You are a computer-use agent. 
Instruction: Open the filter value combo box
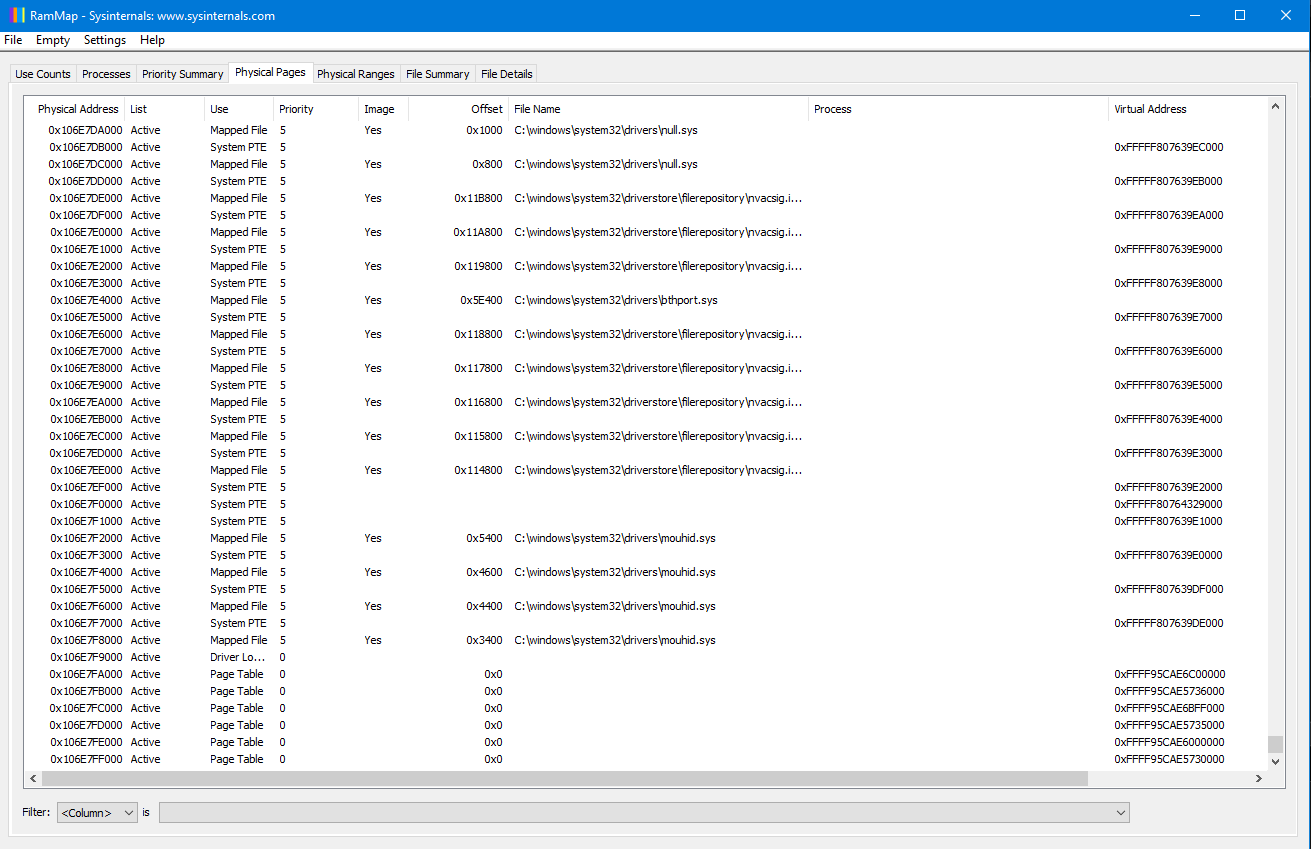click(644, 813)
